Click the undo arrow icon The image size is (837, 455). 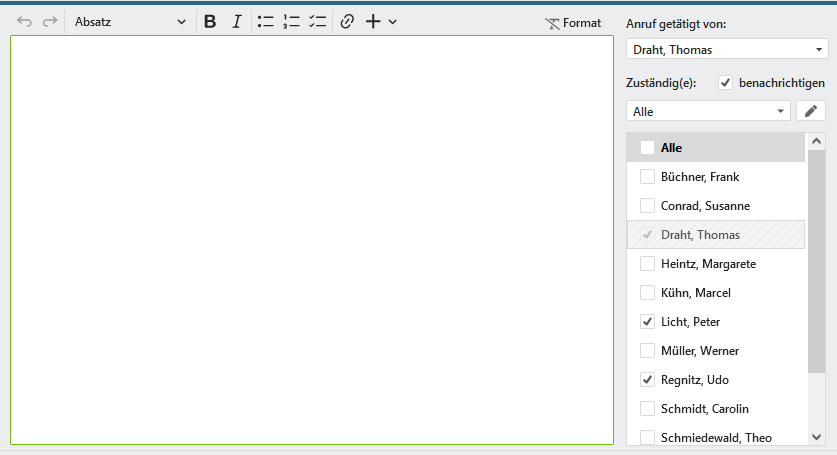point(24,21)
